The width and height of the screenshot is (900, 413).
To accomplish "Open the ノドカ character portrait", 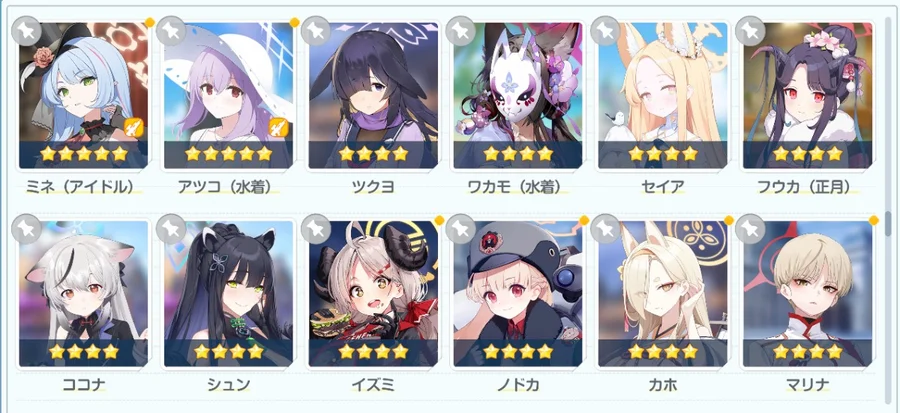I will click(x=518, y=294).
